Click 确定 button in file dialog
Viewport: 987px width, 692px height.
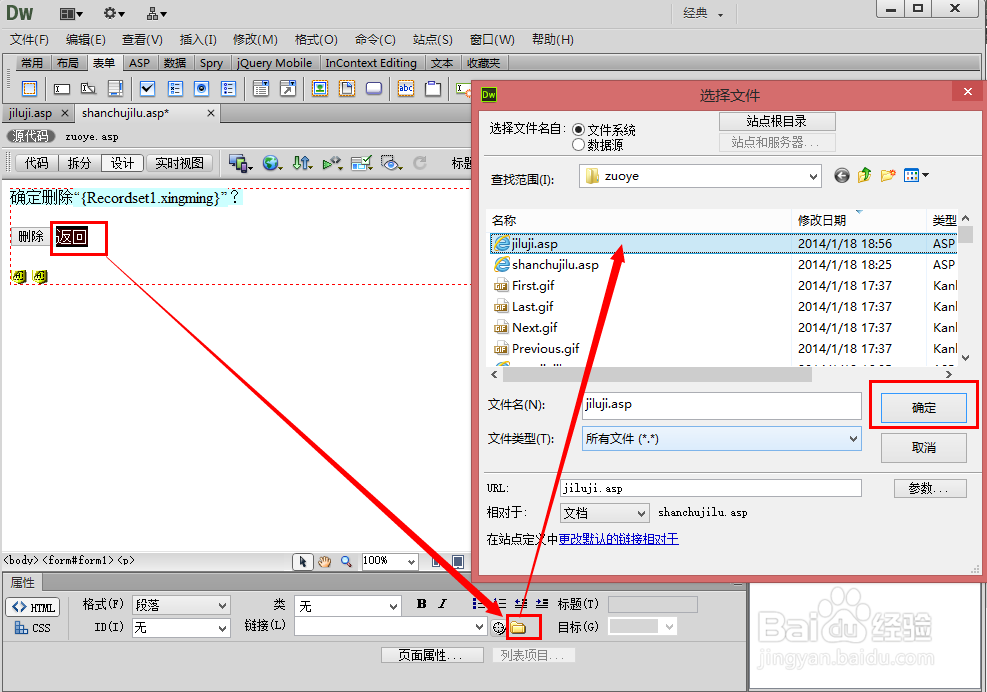click(x=923, y=408)
